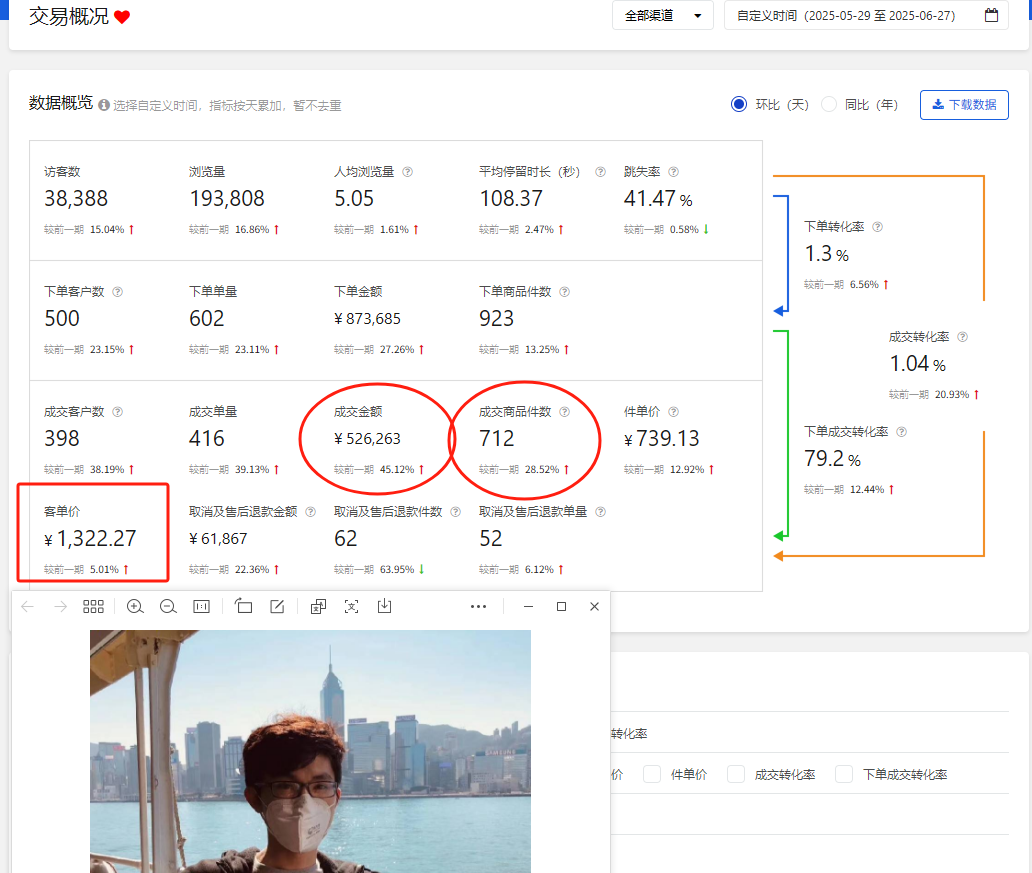
Task: Tick the 下单成交转化率 checkbox
Action: click(844, 774)
